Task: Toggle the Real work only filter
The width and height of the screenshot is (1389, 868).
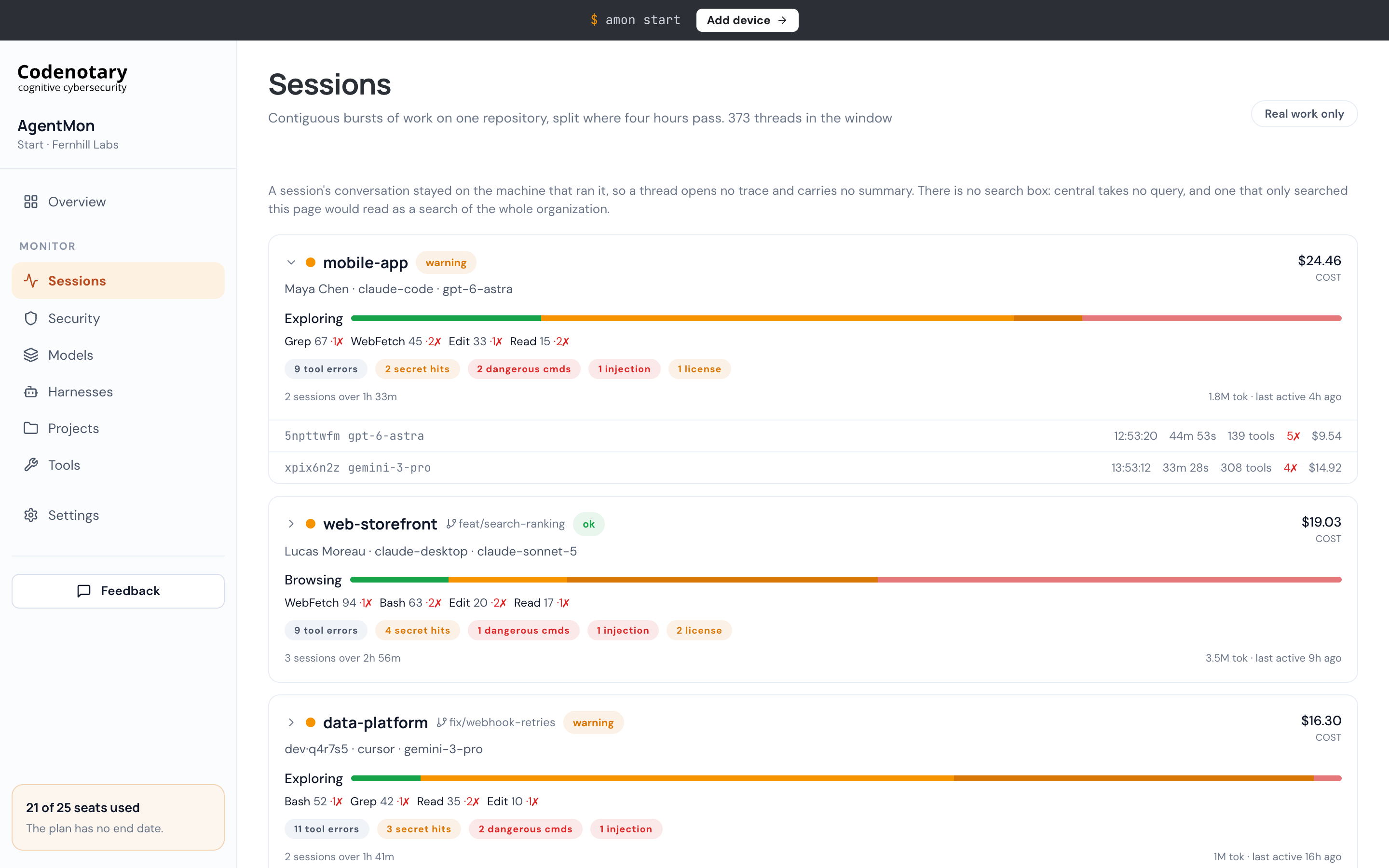Action: (1304, 114)
